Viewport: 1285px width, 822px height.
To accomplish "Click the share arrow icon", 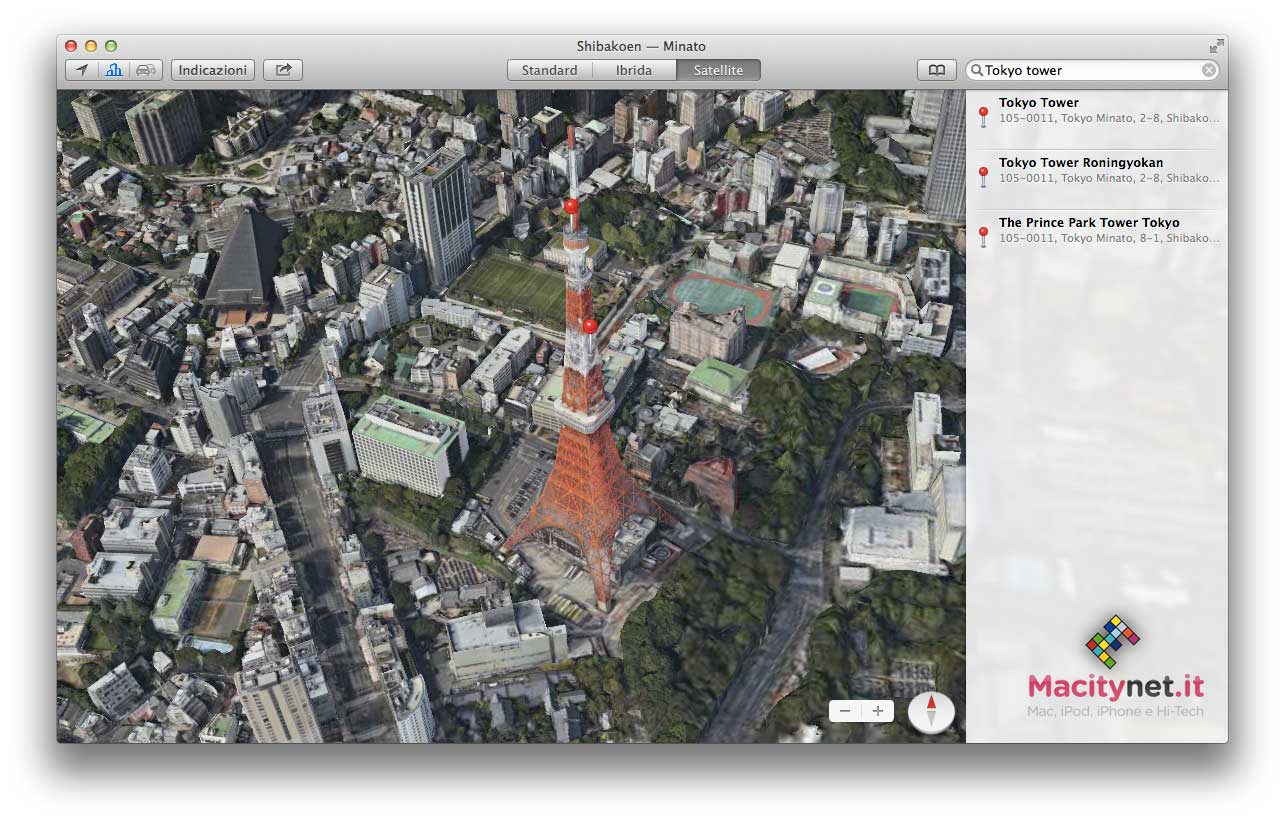I will (283, 70).
